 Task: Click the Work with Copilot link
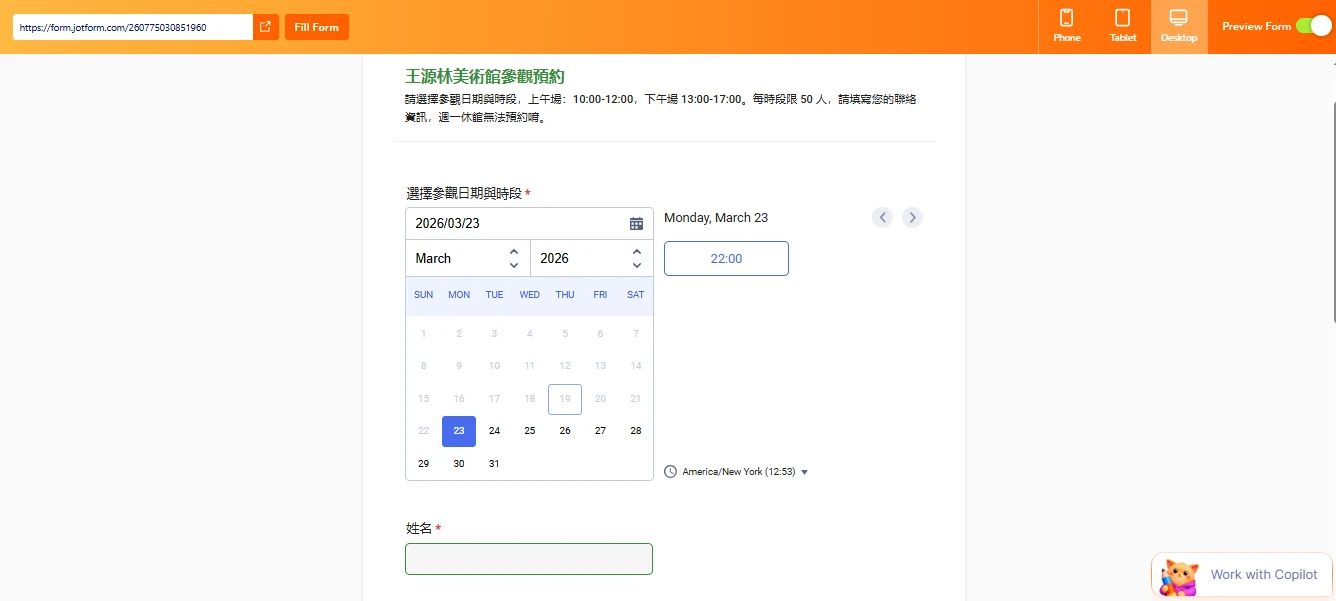tap(1263, 574)
